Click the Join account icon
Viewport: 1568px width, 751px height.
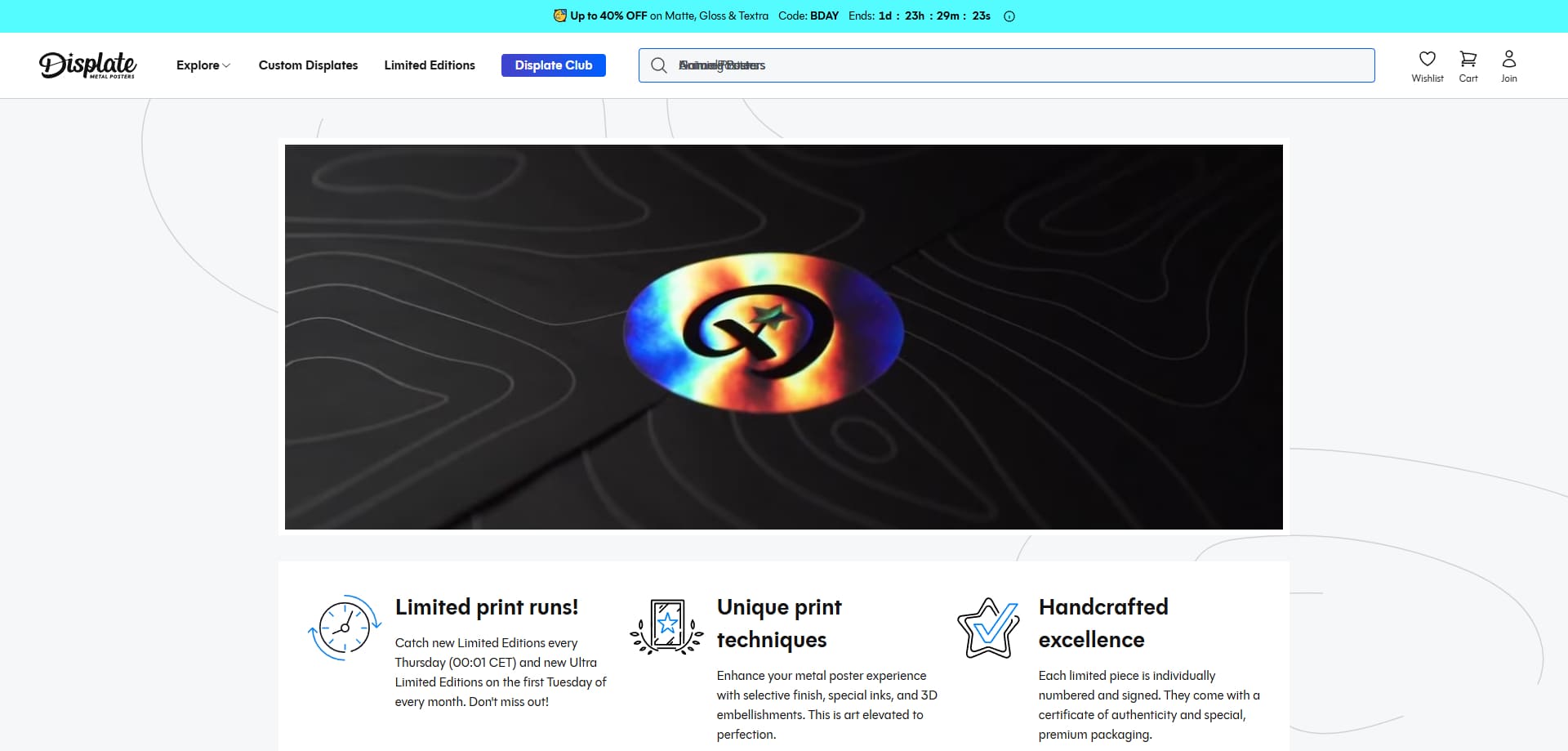click(1509, 66)
